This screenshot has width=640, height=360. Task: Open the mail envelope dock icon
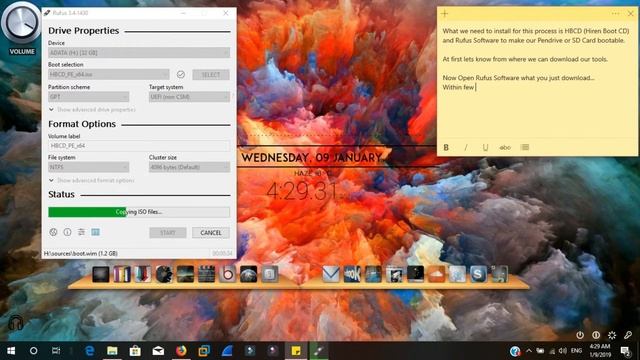[x=331, y=274]
